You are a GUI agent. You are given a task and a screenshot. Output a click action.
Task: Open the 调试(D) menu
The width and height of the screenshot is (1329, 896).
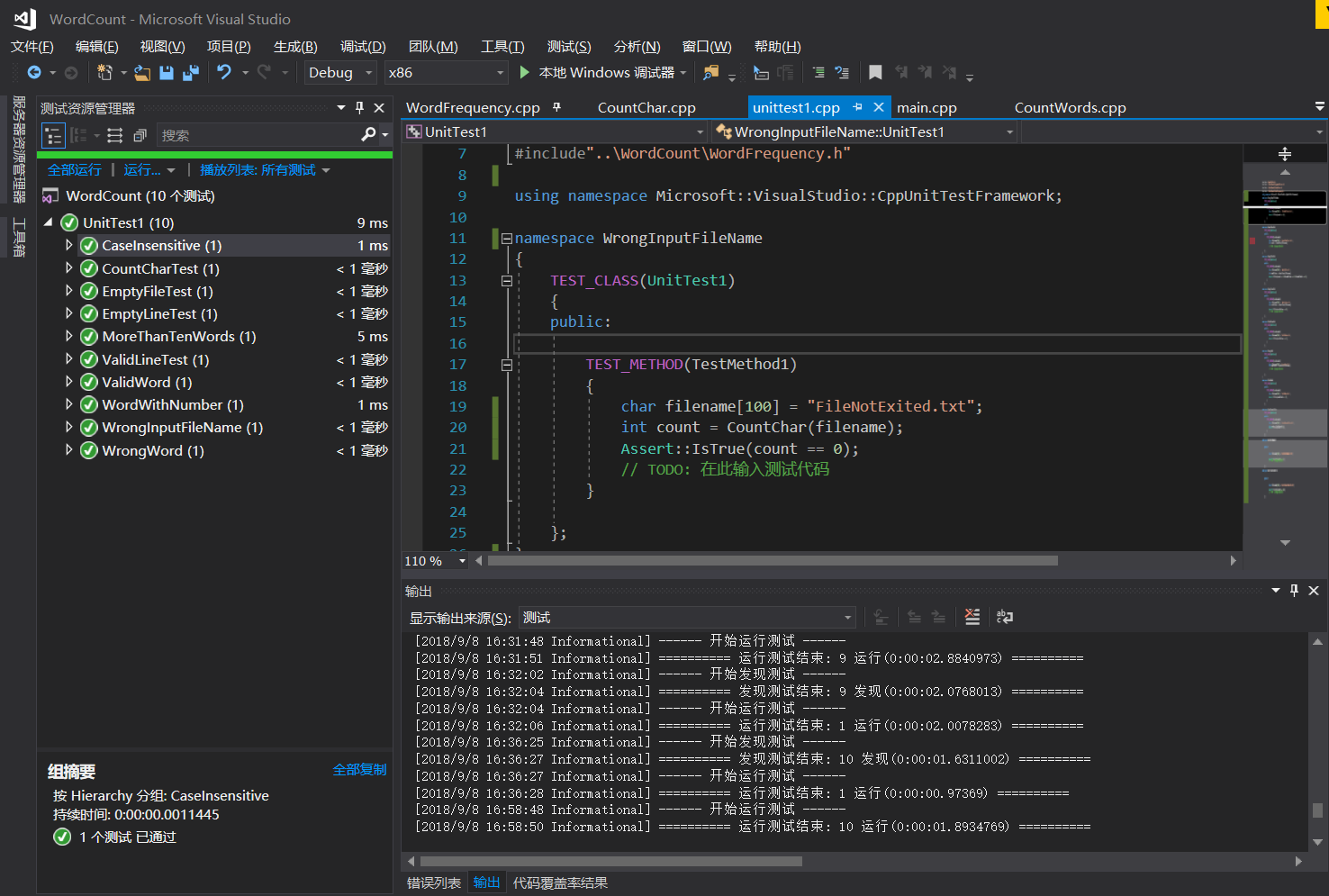[363, 47]
